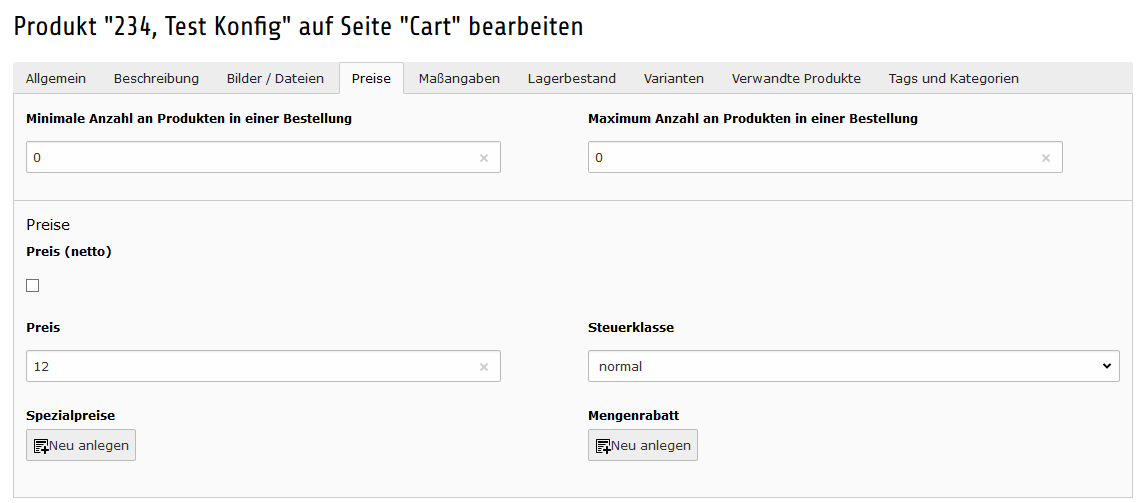Viewport: 1142px width, 503px height.
Task: Switch to the Allgemein tab
Action: pyautogui.click(x=56, y=79)
